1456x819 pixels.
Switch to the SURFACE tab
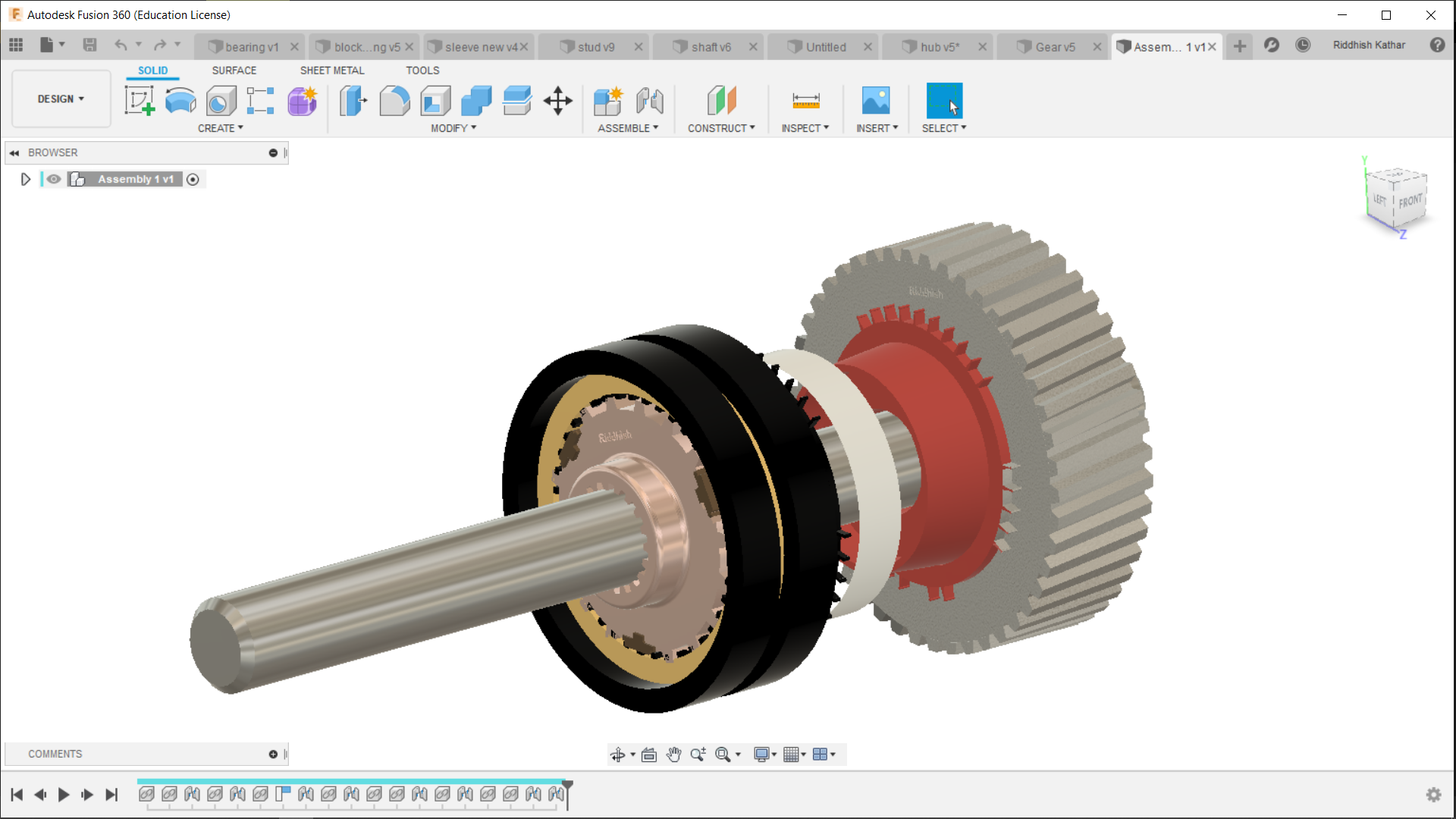[234, 71]
